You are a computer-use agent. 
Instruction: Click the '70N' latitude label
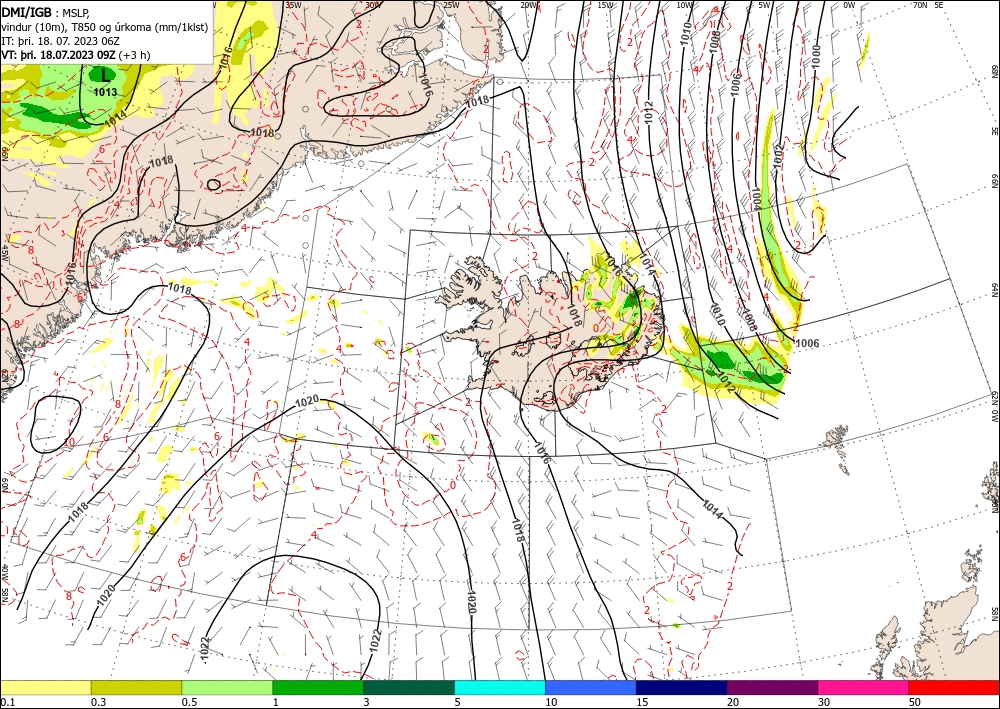[920, 5]
